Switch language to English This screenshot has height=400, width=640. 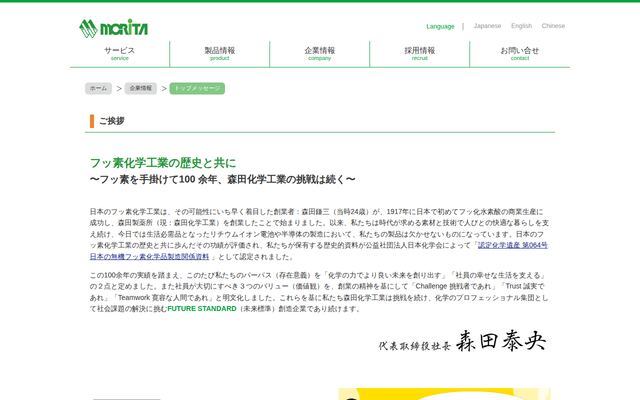click(x=521, y=26)
